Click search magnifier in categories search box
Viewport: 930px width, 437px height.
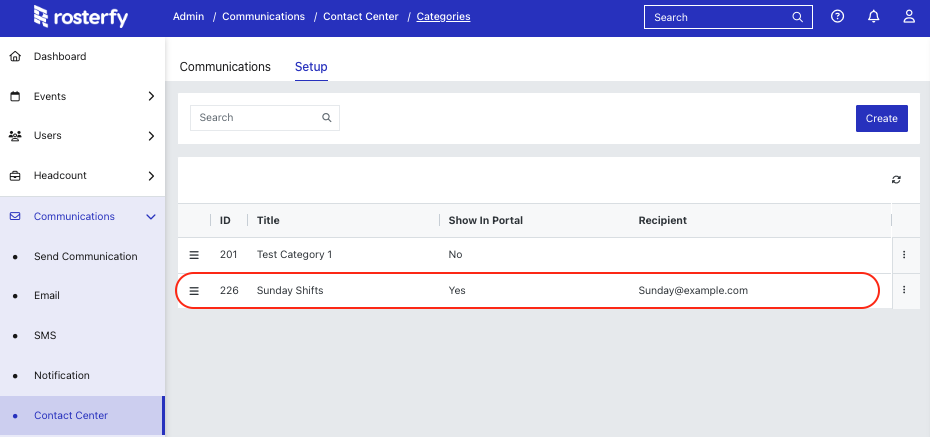(x=326, y=117)
